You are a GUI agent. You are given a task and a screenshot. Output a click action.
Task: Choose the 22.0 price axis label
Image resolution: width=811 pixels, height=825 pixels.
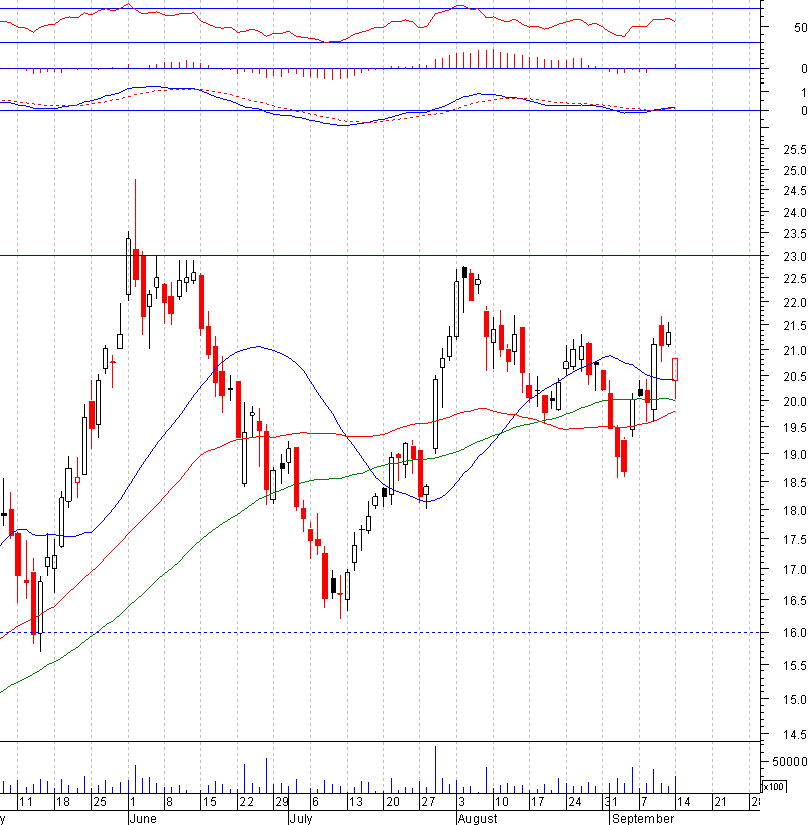pos(795,303)
